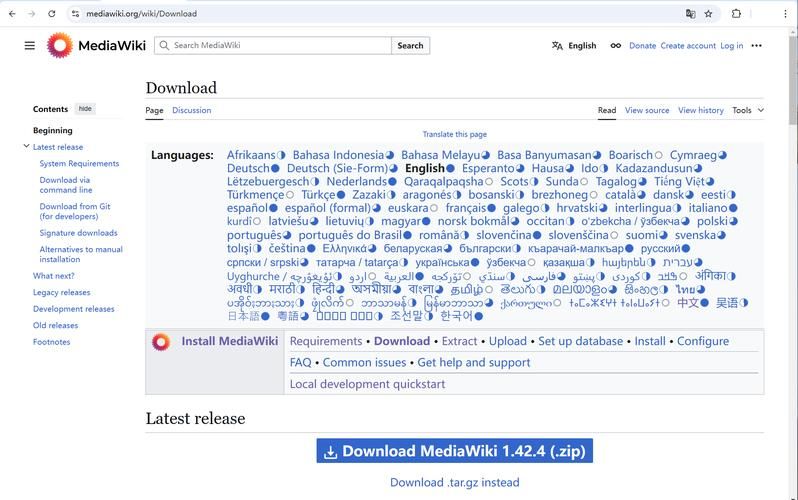Image resolution: width=798 pixels, height=500 pixels.
Task: Click the address bar URL
Action: 141,14
